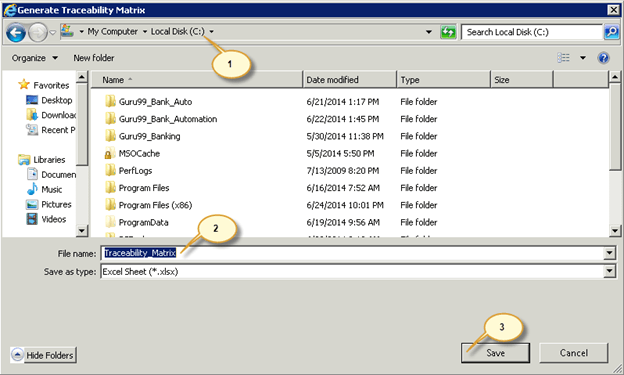624x375 pixels.
Task: Focus the Search Local Disk (C:) field
Action: [x=532, y=32]
